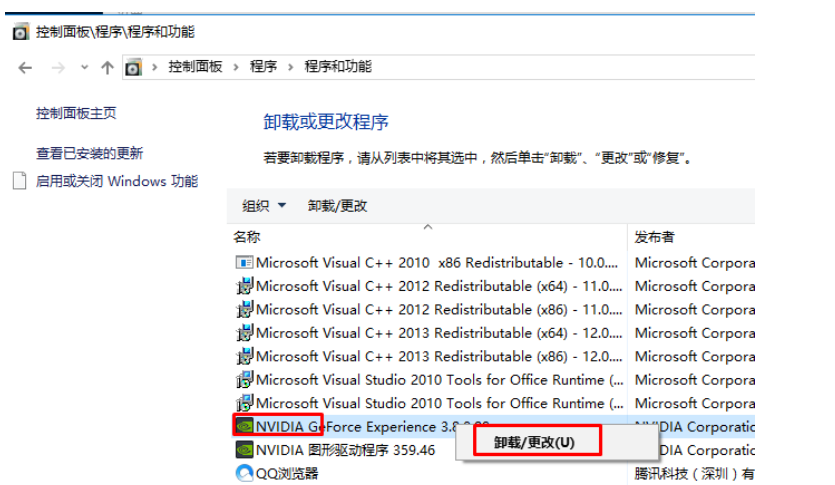835x485 pixels.
Task: Click the title bar Programs and Features icon
Action: point(20,32)
